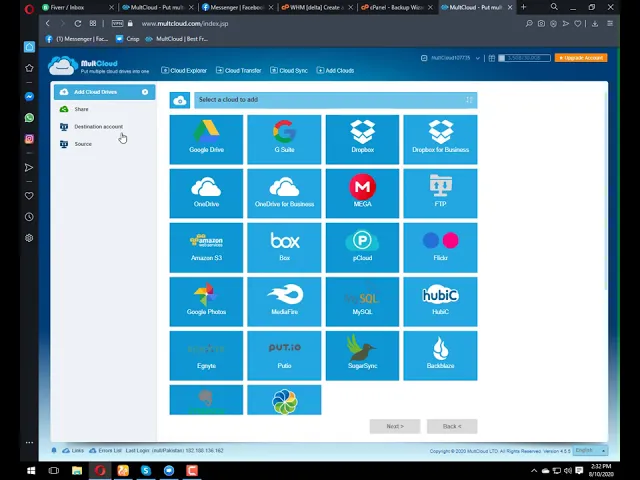
Task: Click the storage usage progress bar
Action: point(524,58)
